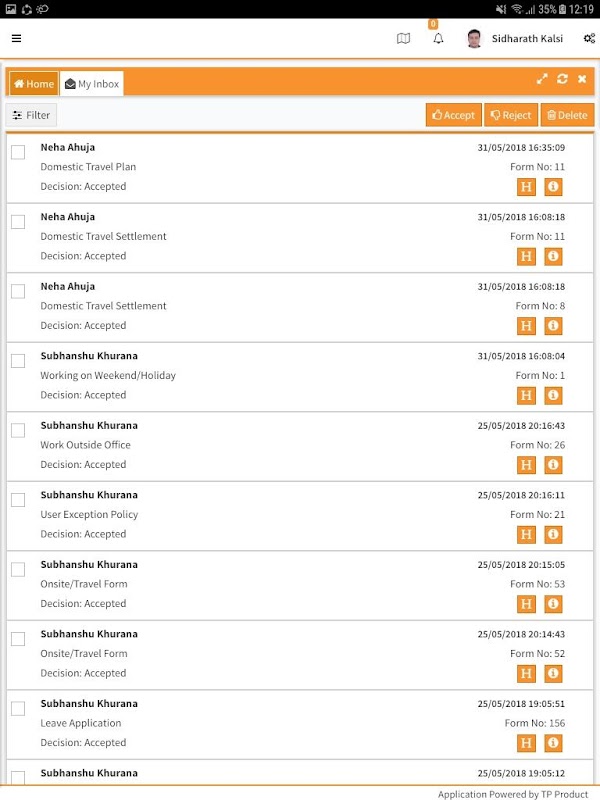600x800 pixels.
Task: View history for User Exception Policy request
Action: (526, 534)
